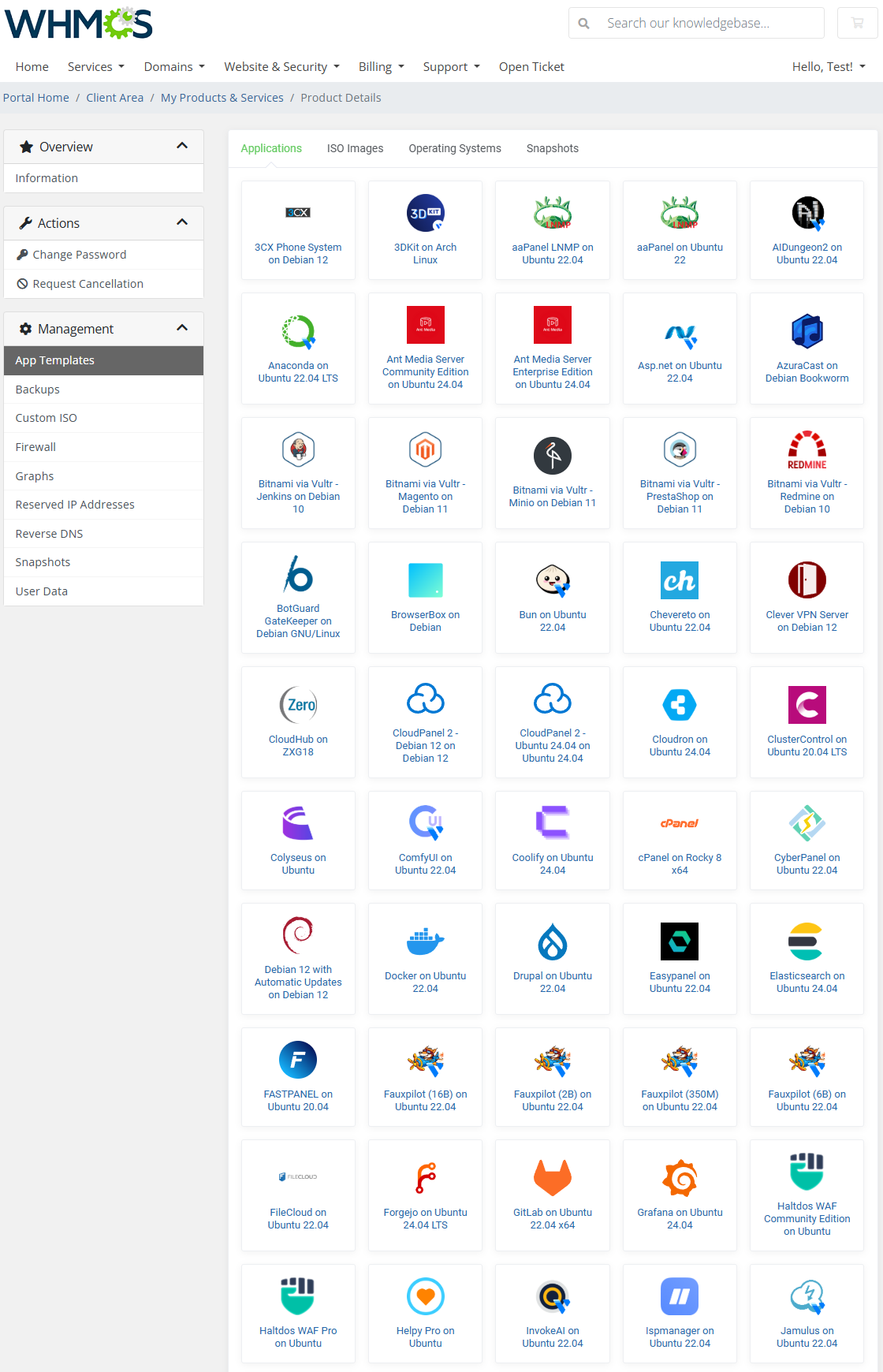The width and height of the screenshot is (883, 1372).
Task: Pick the Anaconda on Ubuntu icon
Action: click(x=298, y=331)
